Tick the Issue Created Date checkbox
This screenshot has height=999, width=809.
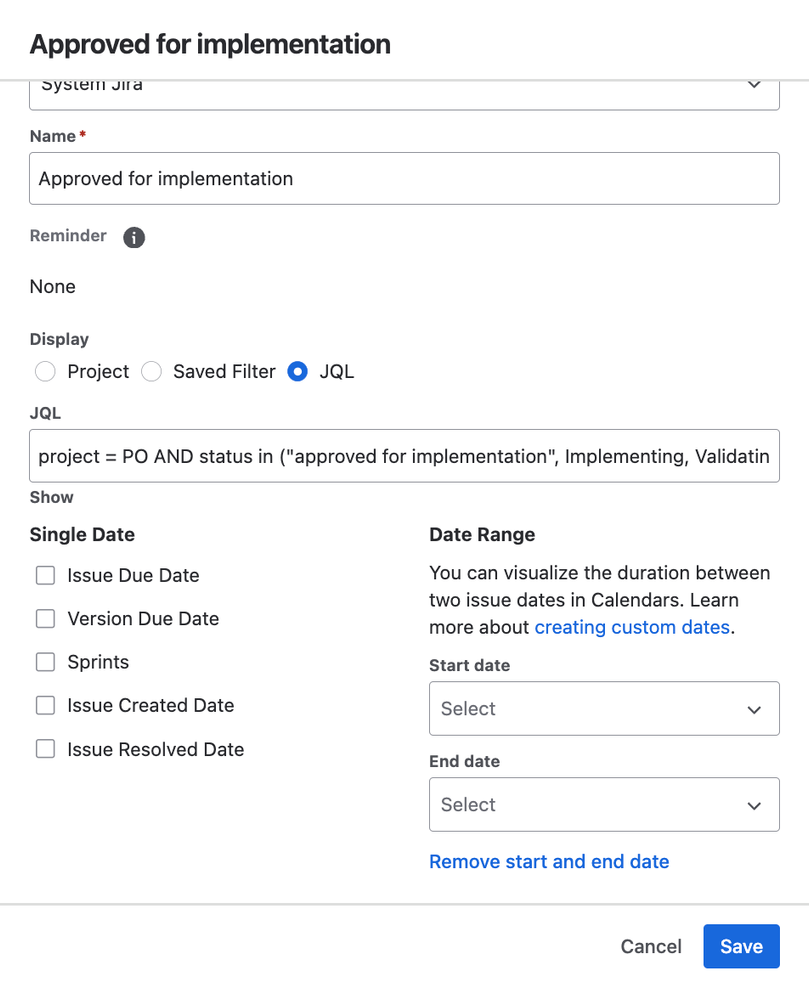(x=45, y=705)
